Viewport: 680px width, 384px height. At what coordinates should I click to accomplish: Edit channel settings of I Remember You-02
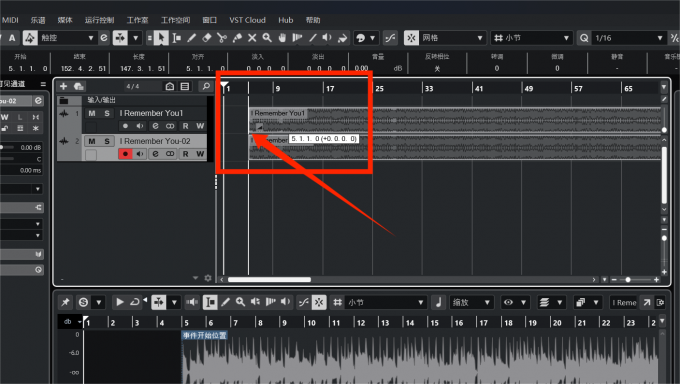155,154
